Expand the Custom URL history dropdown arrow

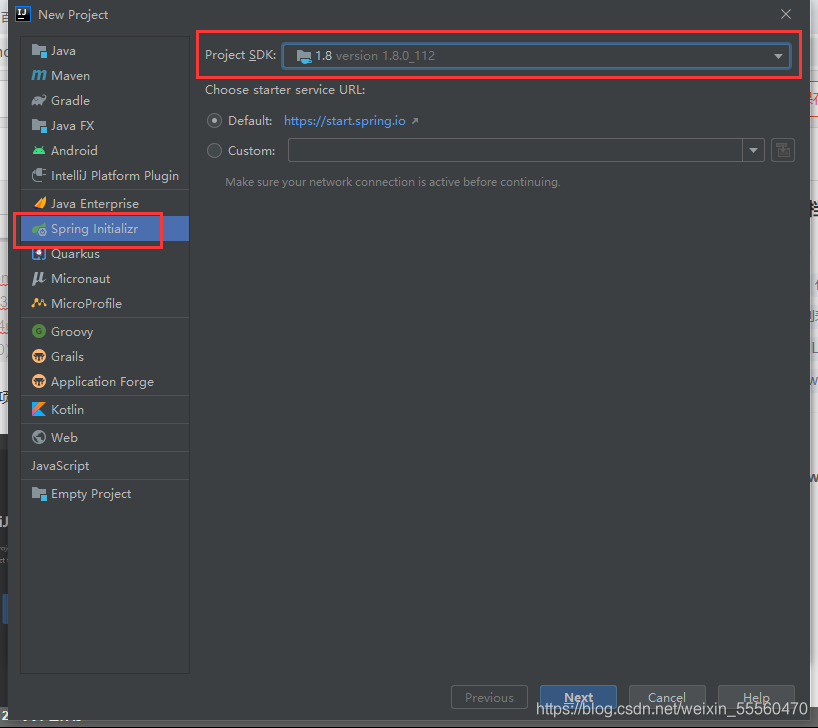click(x=753, y=150)
